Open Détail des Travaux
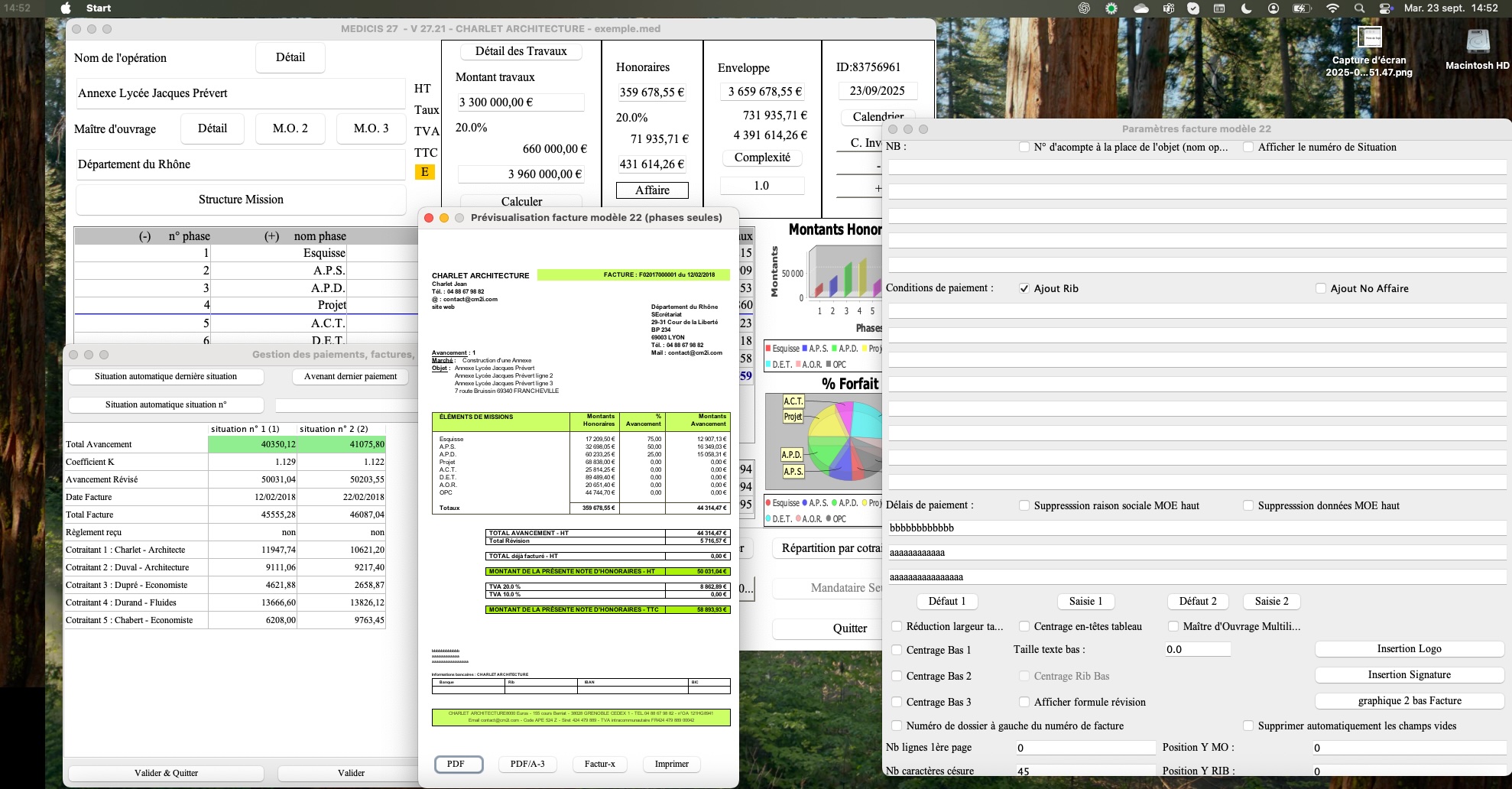Viewport: 1512px width, 789px height. [x=521, y=51]
